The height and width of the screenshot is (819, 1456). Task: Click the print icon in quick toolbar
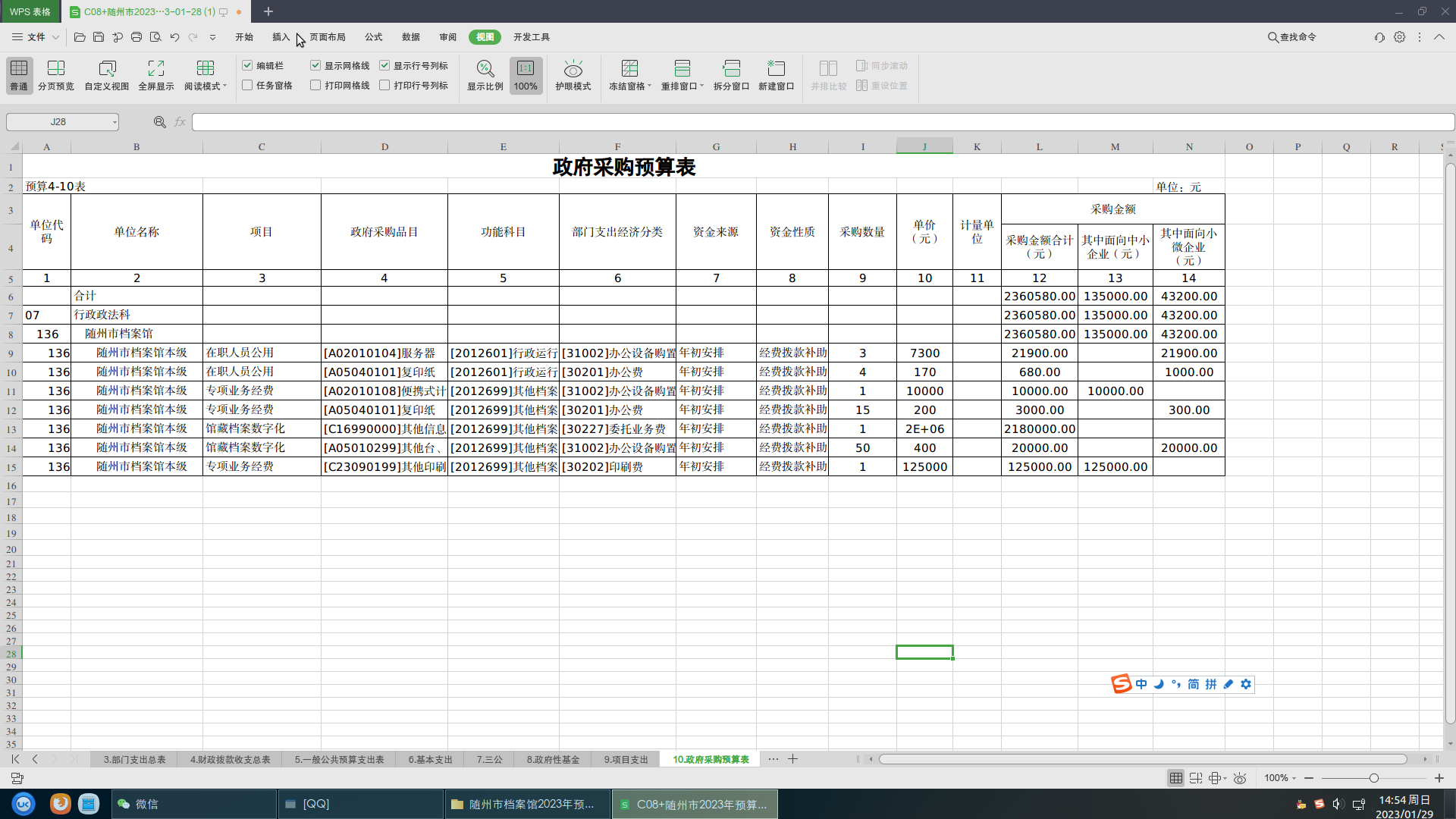pos(136,37)
